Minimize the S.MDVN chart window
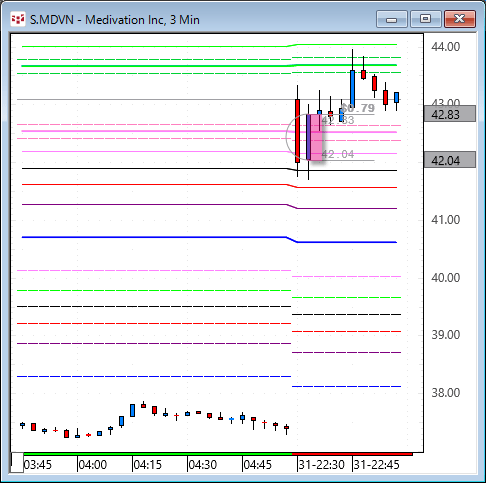 (x=391, y=19)
